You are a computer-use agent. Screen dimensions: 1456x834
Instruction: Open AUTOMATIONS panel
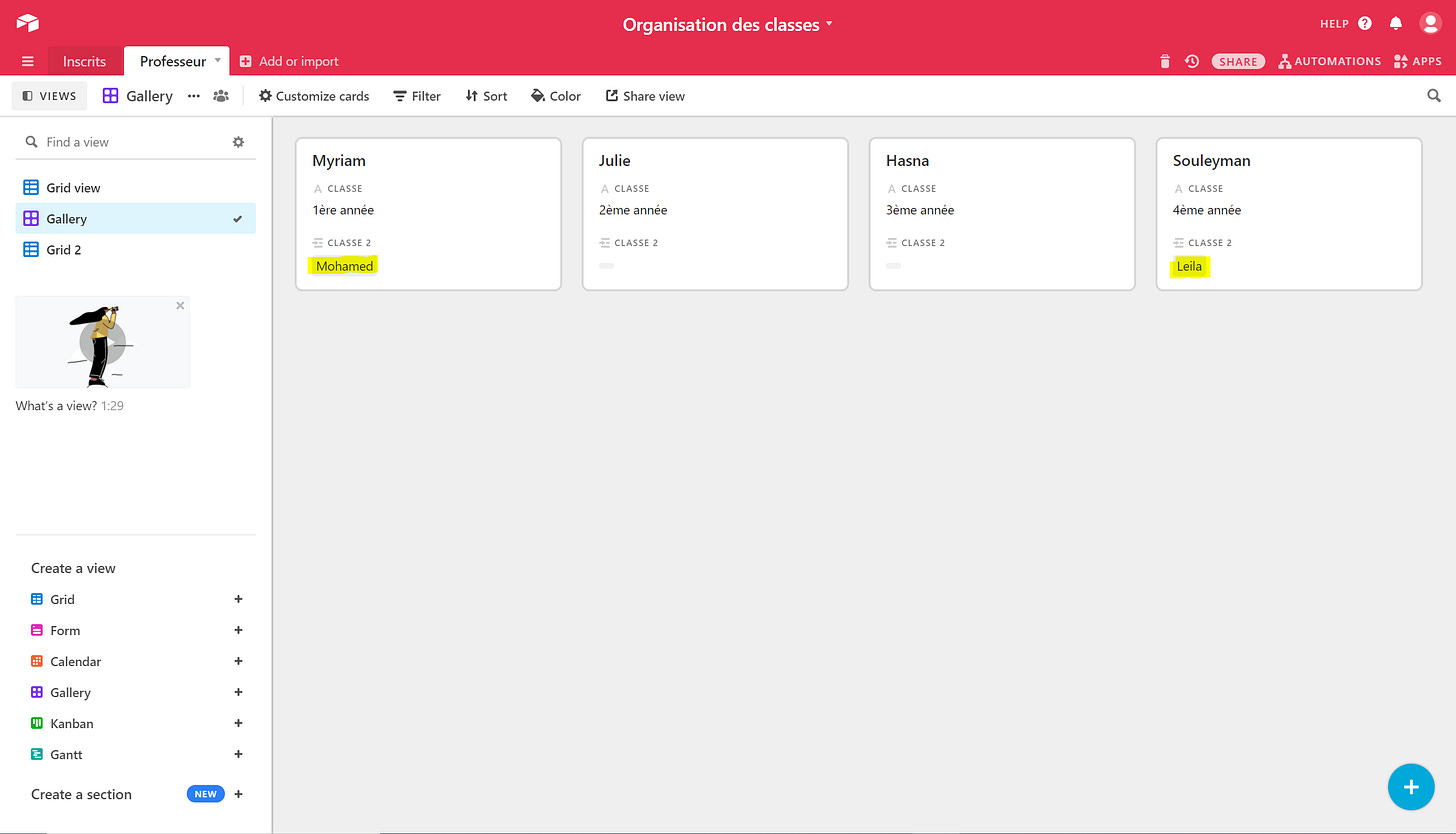click(x=1330, y=61)
